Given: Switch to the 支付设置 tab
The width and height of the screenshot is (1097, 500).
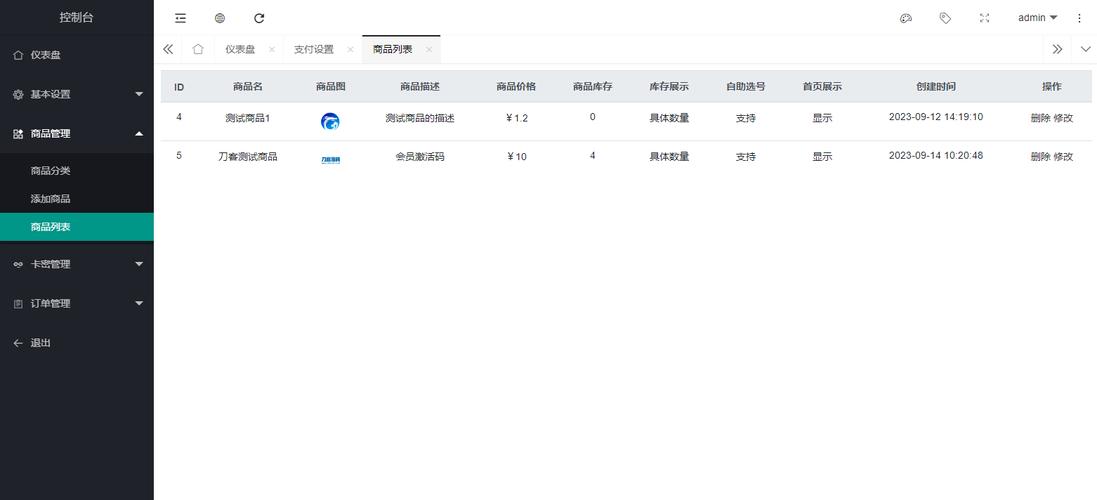Looking at the screenshot, I should coord(314,50).
